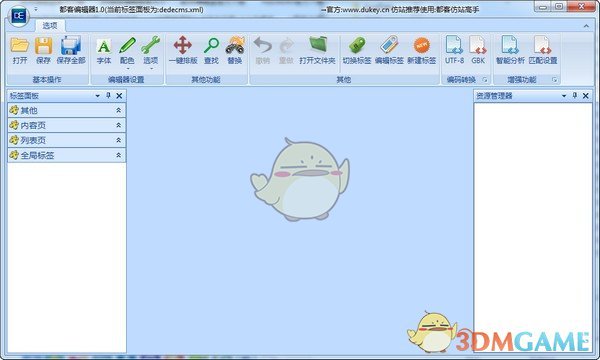
Task: Click the 保存全部 save all icon
Action: 71,50
